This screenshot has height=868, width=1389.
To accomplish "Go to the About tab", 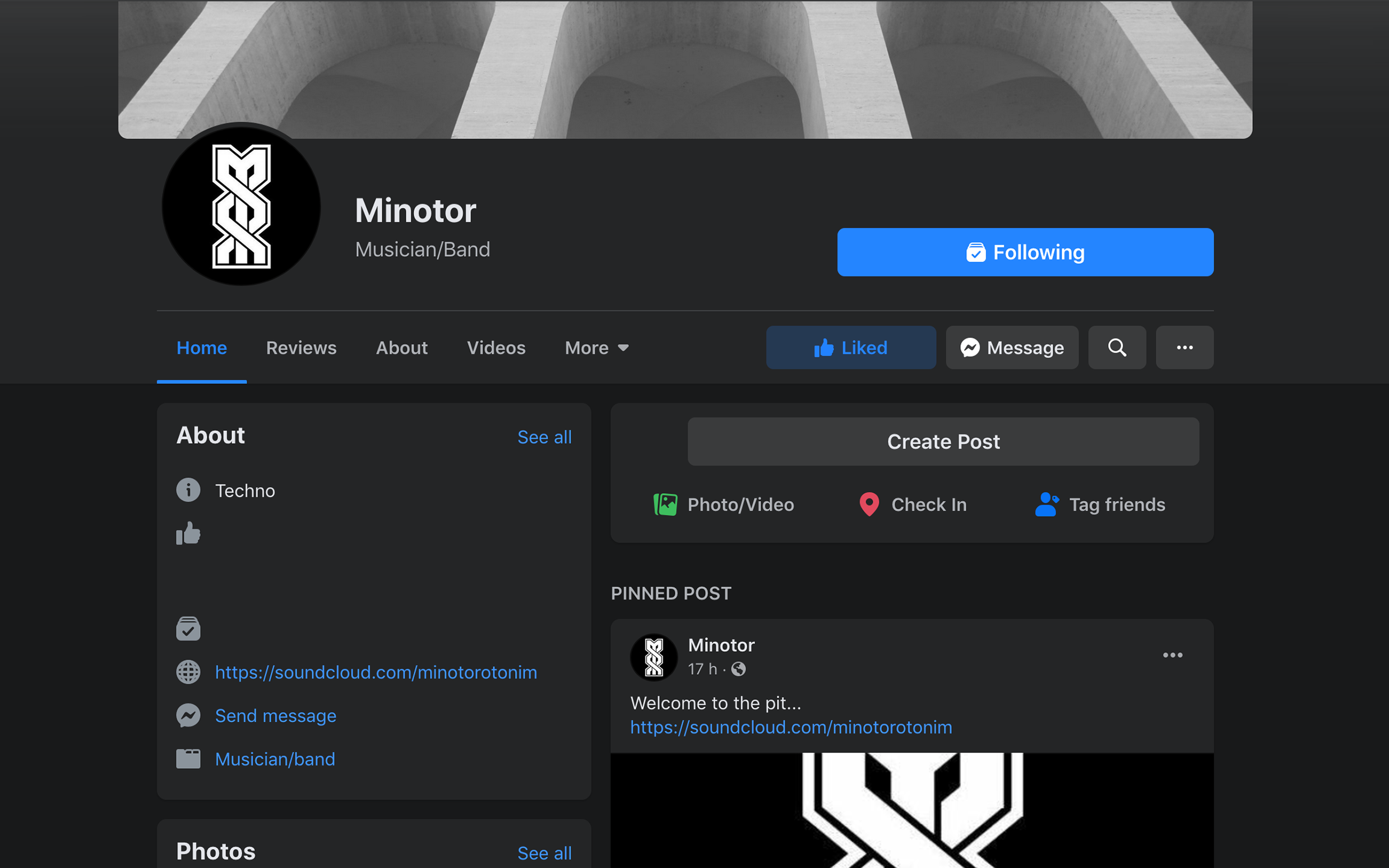I will coord(401,348).
